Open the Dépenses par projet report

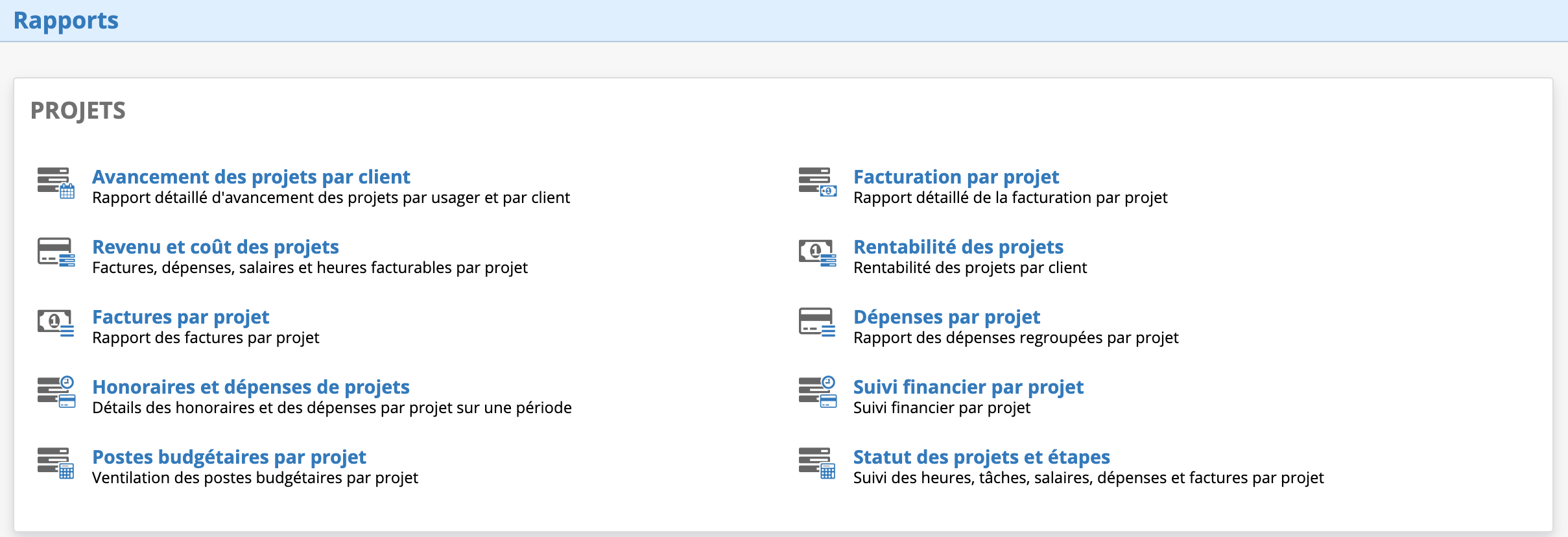point(947,316)
